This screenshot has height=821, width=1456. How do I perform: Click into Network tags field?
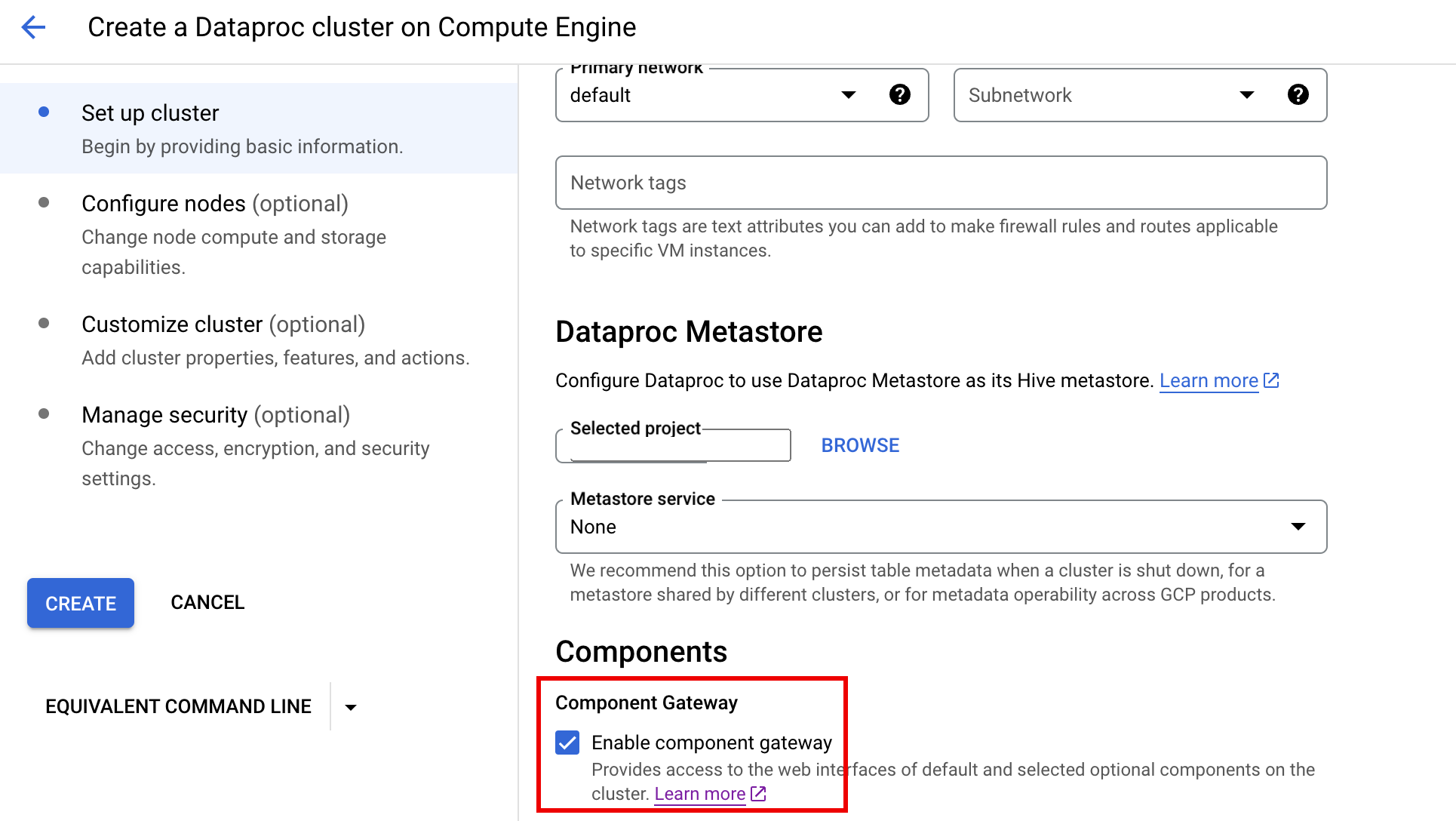(x=940, y=183)
